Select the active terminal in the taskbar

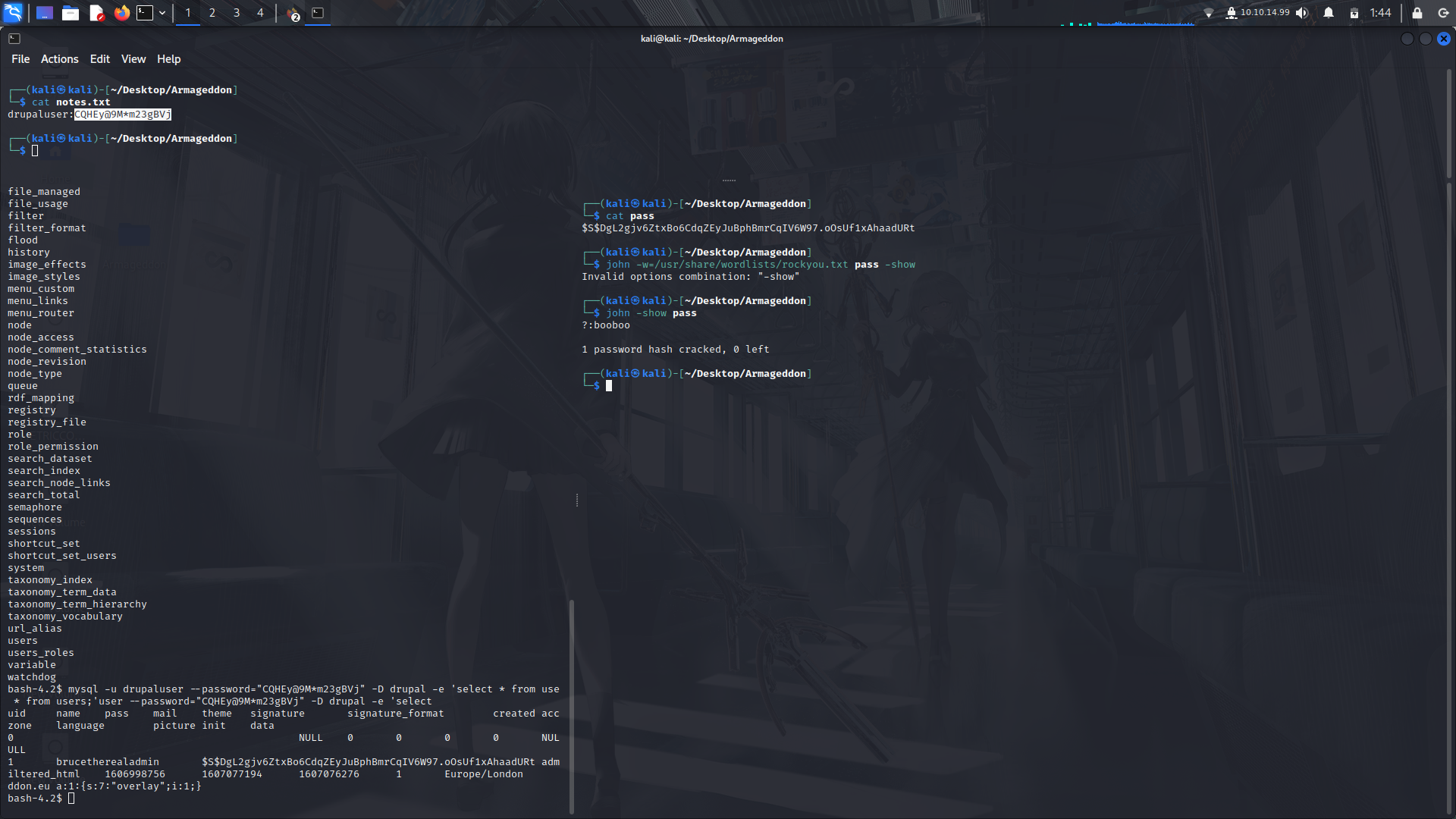coord(318,12)
